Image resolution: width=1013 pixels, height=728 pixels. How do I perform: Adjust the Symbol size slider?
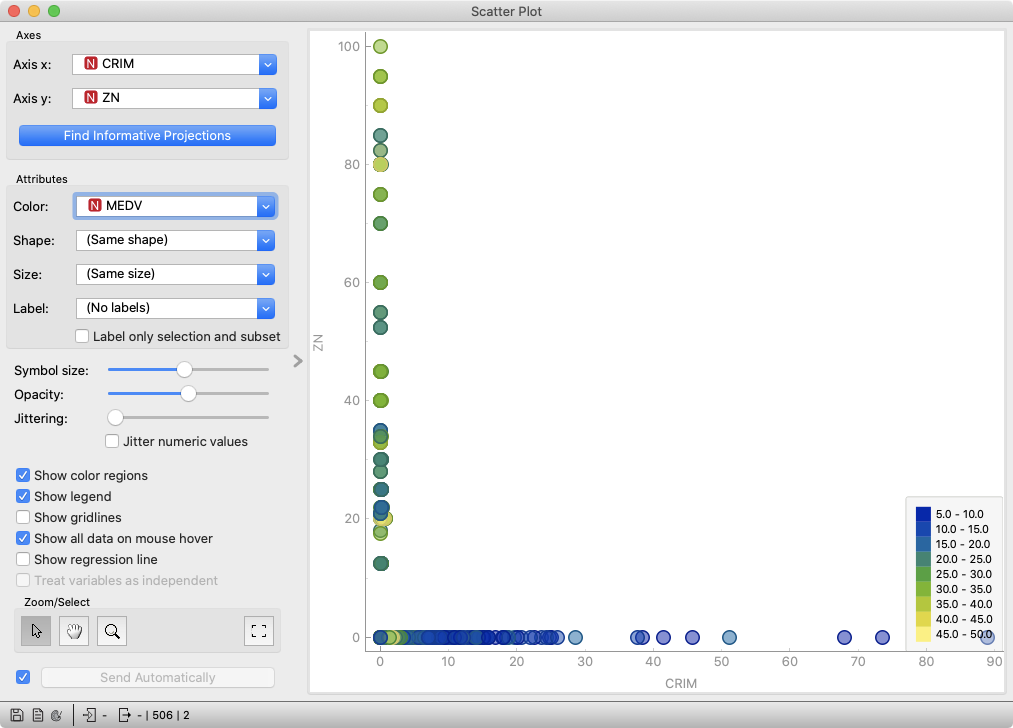point(185,369)
